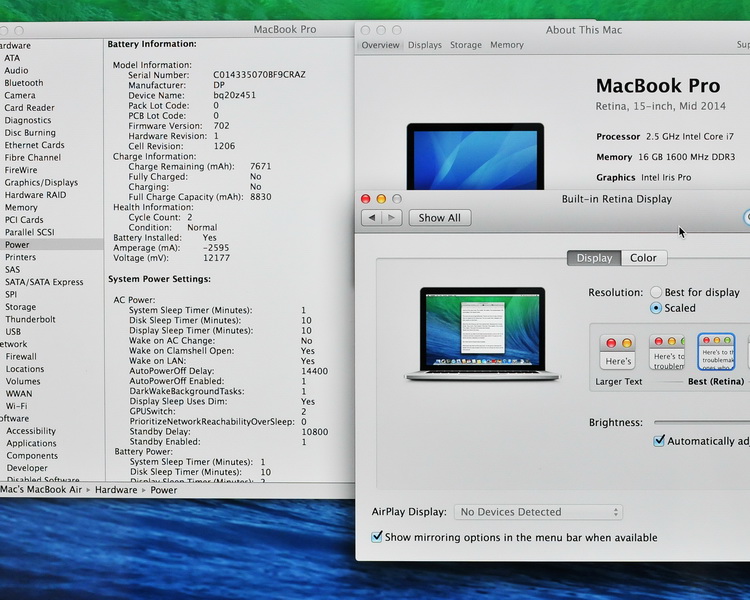Select Locations under Network
This screenshot has width=750, height=600.
(25, 369)
